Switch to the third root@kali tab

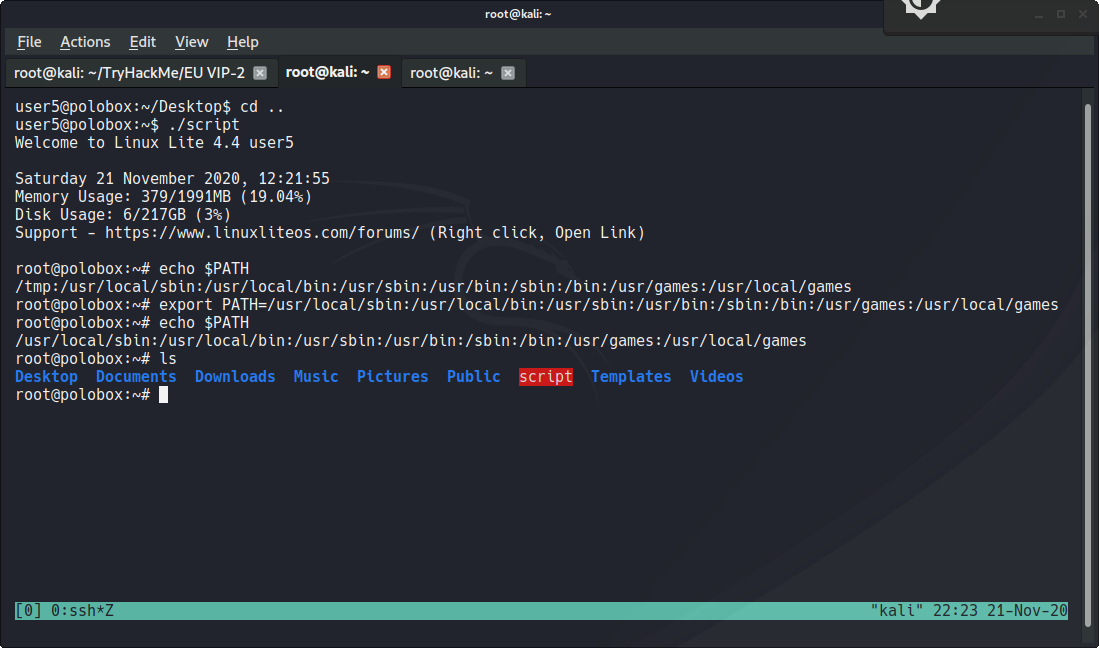451,73
